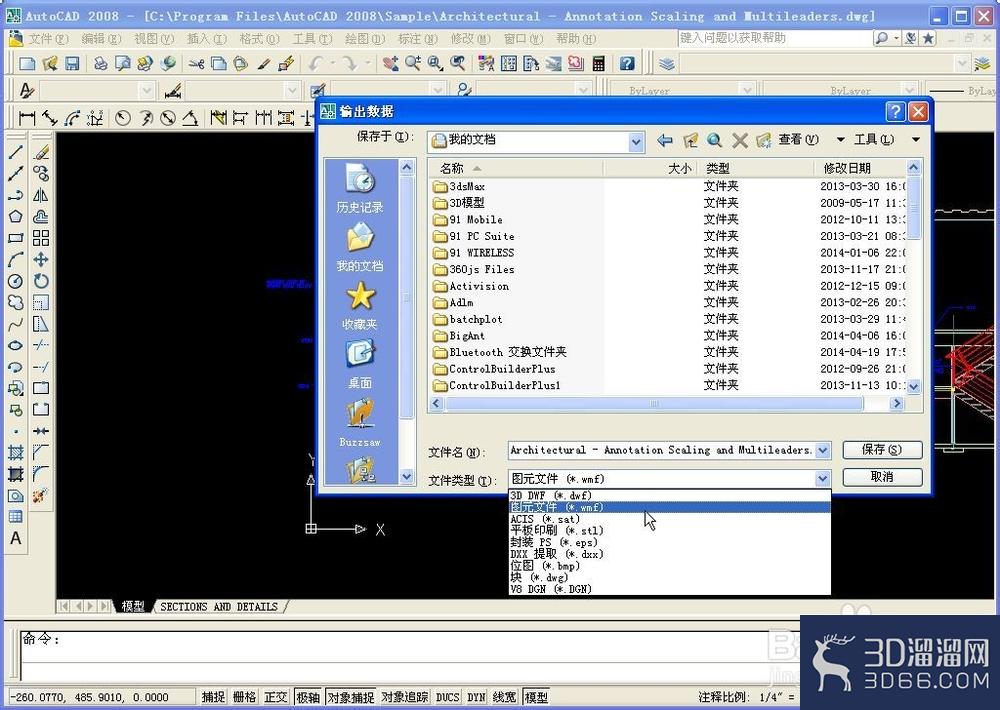Click the Save floppy-disk icon in the toolbar
Image resolution: width=1000 pixels, height=710 pixels.
pyautogui.click(x=72, y=64)
